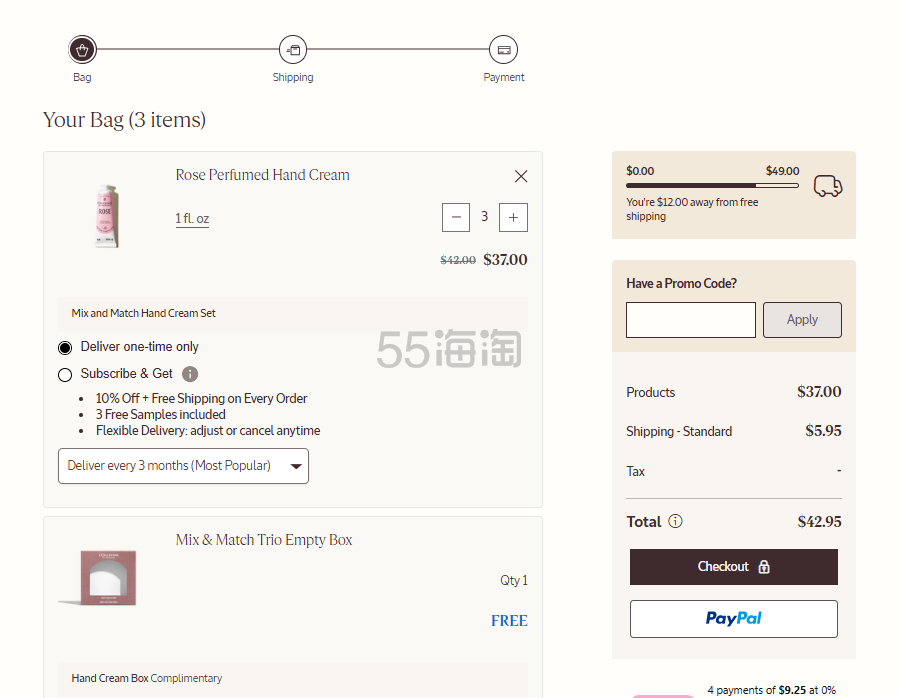Viewport: 899px width, 698px height.
Task: Proceed with the Checkout button
Action: (x=733, y=567)
